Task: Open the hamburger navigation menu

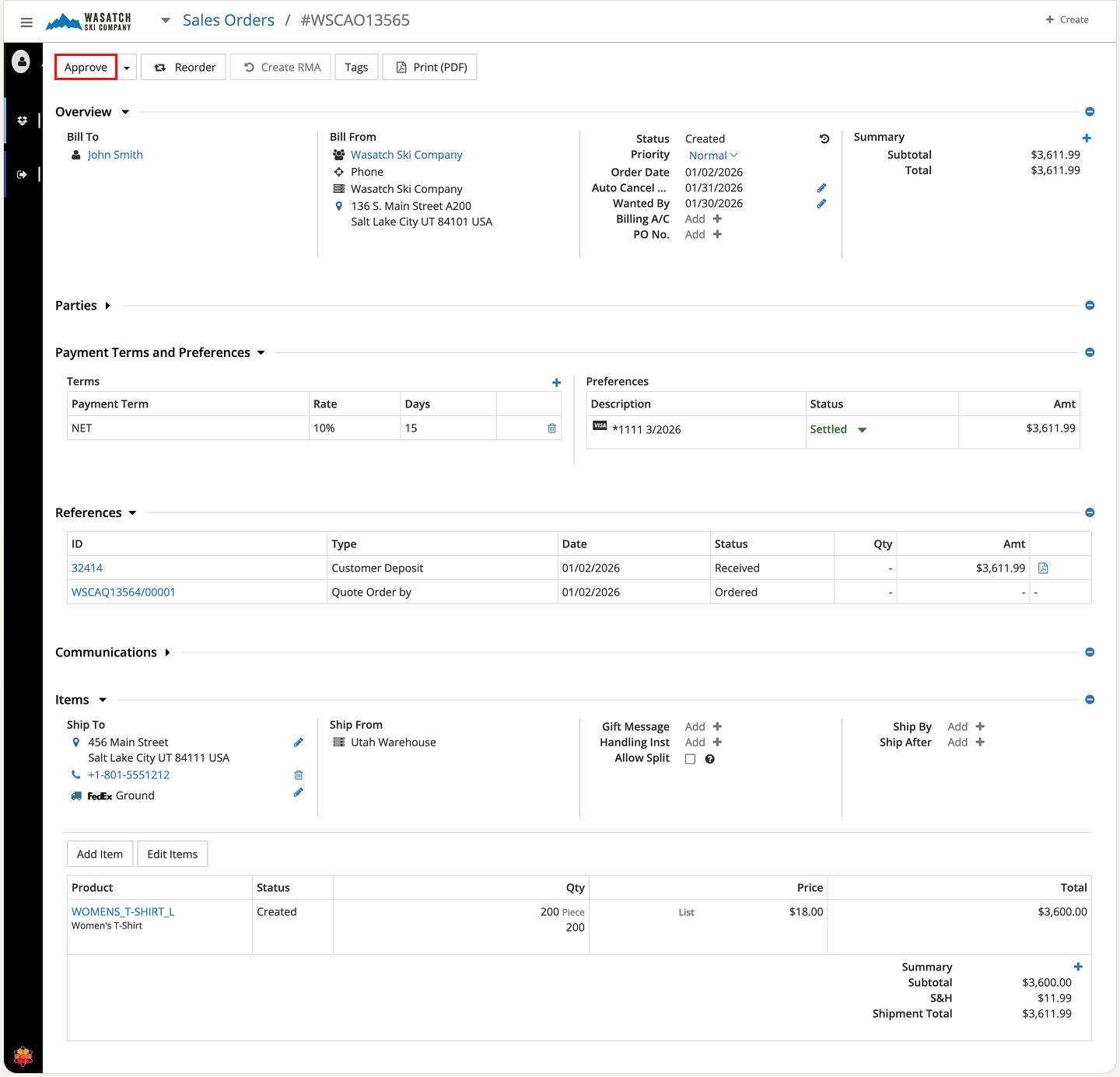Action: tap(26, 22)
